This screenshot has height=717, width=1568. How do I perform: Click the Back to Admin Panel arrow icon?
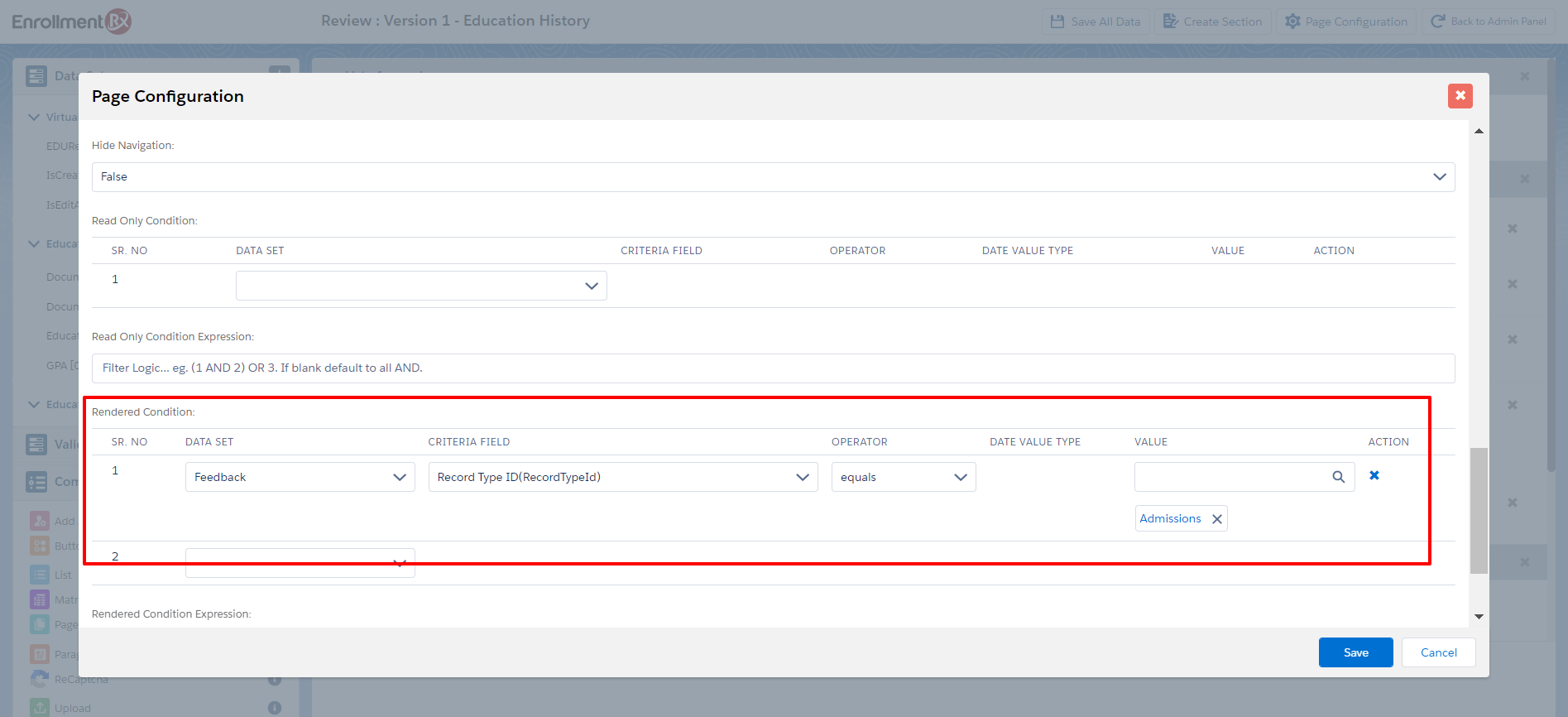1438,22
